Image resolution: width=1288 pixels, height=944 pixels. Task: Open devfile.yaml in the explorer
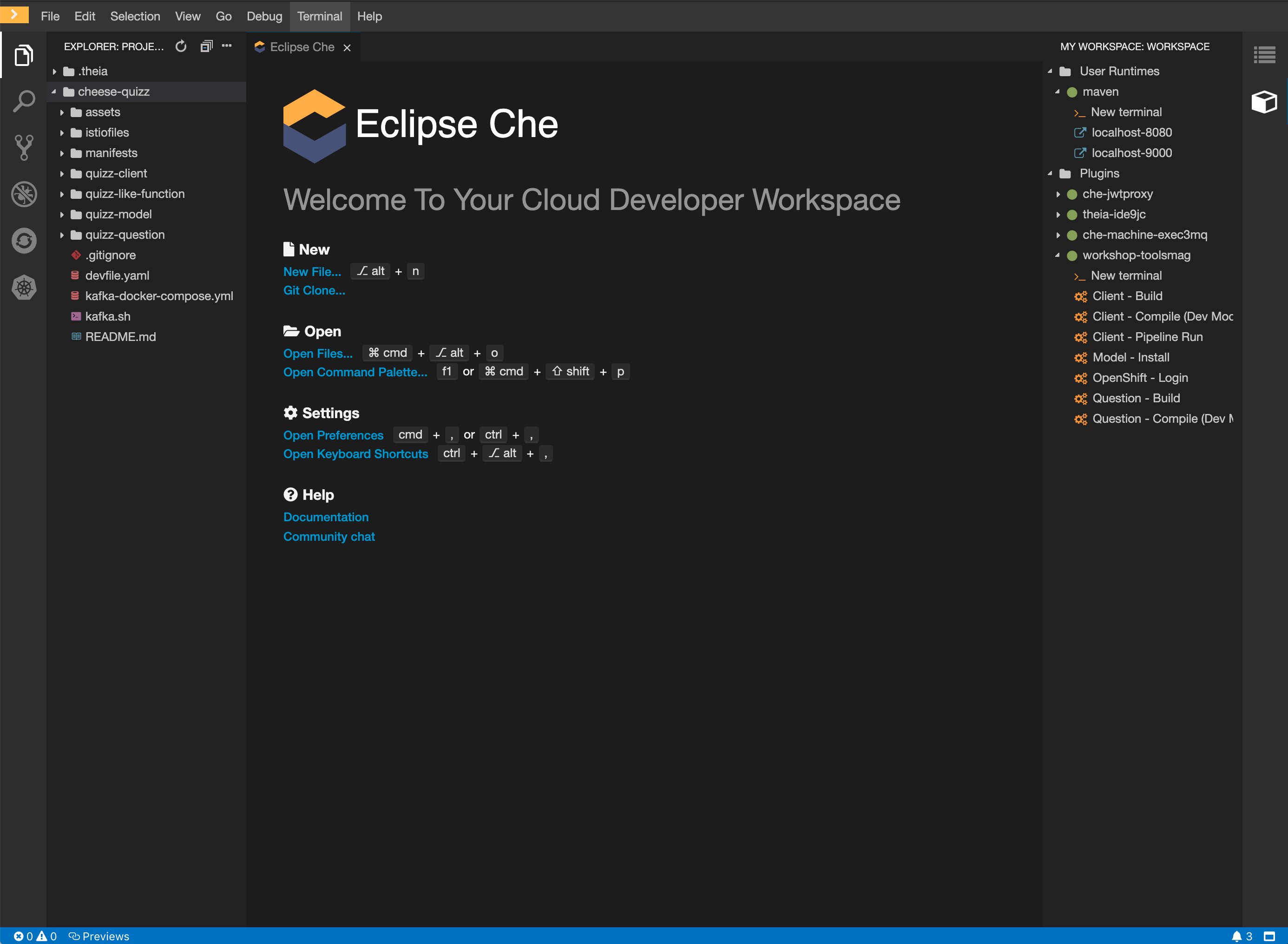[x=117, y=275]
